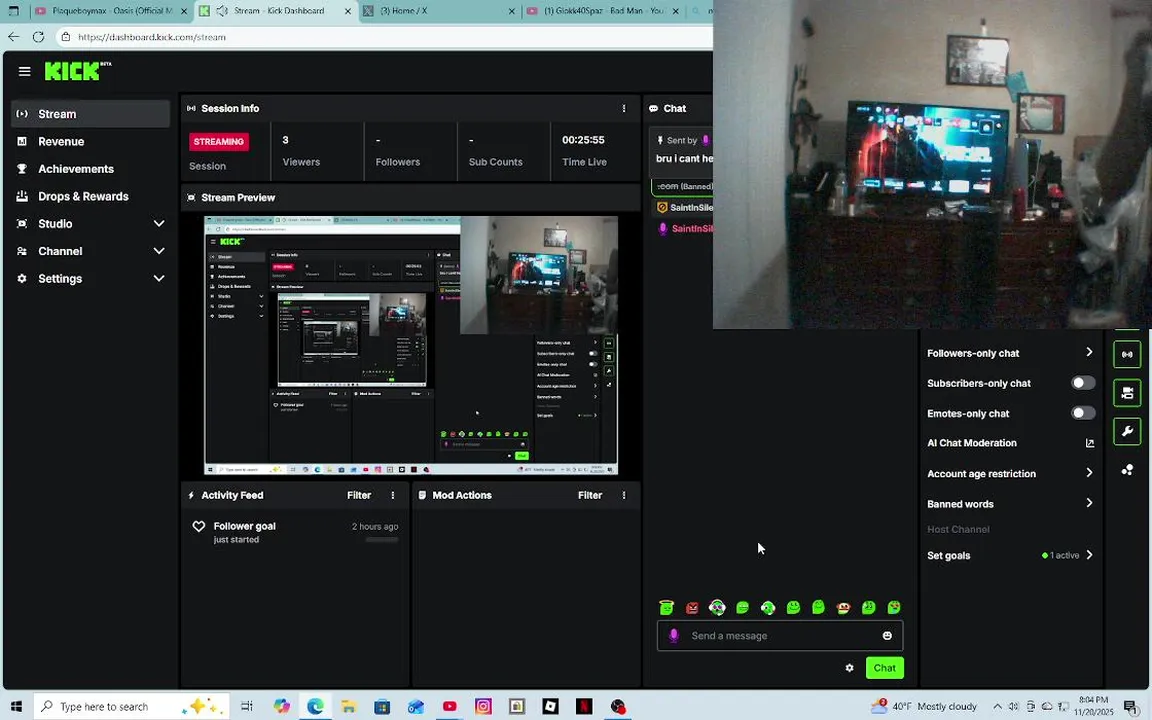Open chat settings gear next to Chat button

(849, 668)
